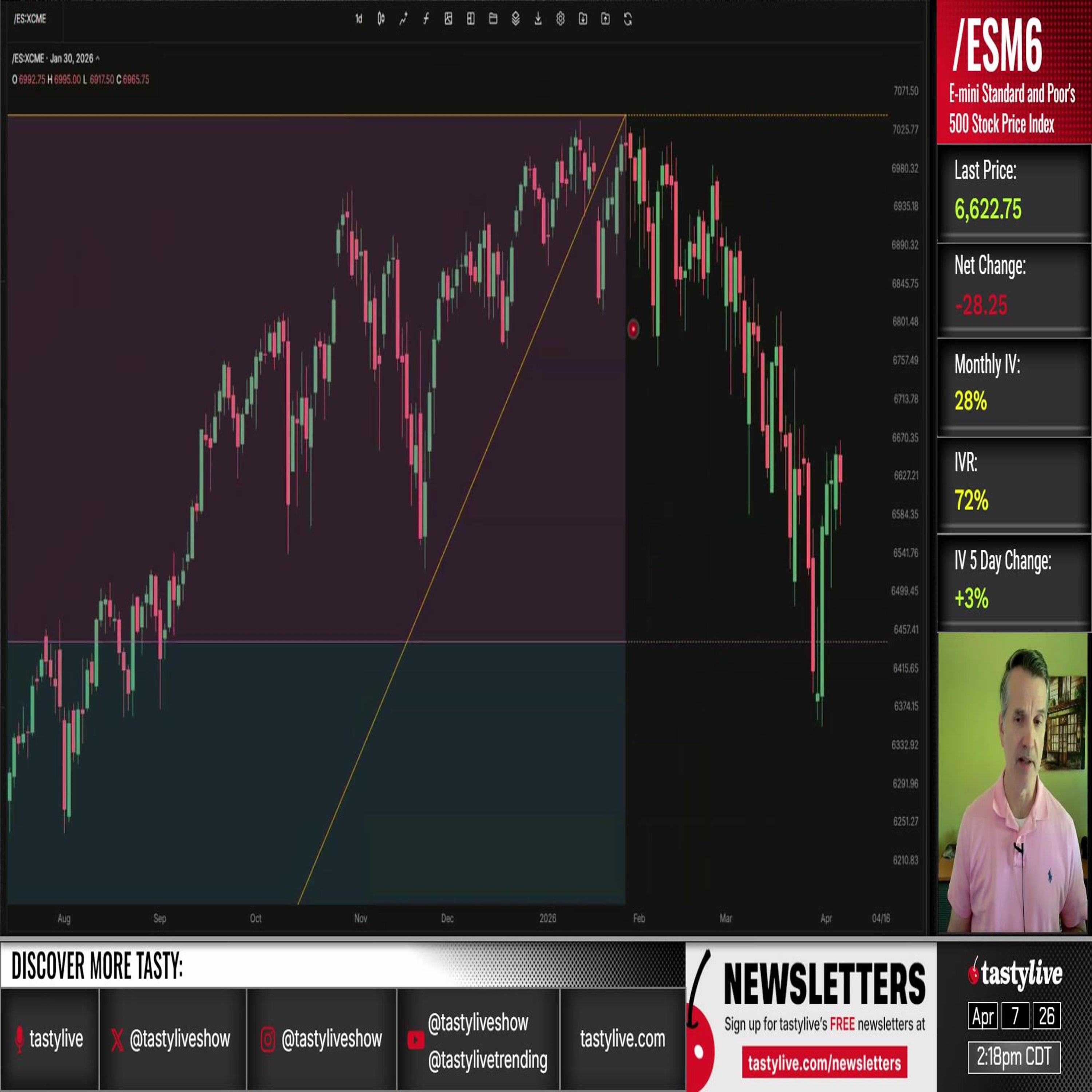Open the studies and indicators sparkle-line icon

pyautogui.click(x=403, y=19)
